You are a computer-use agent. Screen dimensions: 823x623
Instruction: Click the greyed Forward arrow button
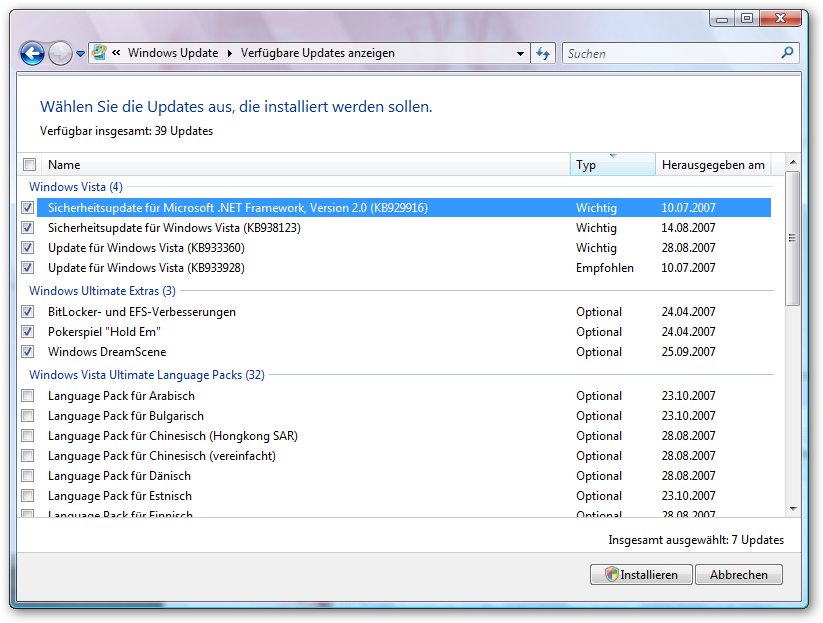(x=60, y=54)
